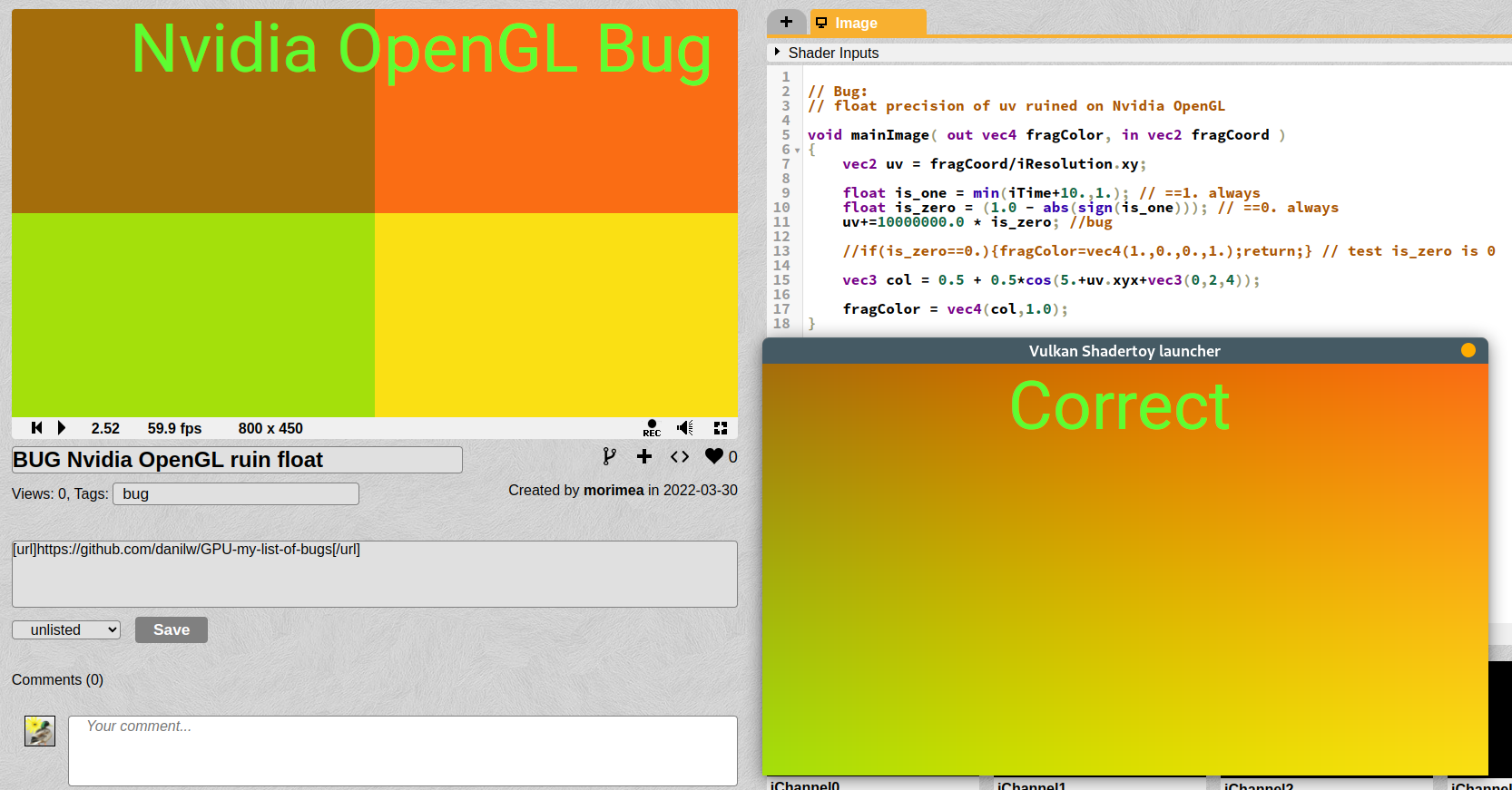1512x790 pixels.
Task: Collapse code fold arrow at line 6
Action: [798, 151]
